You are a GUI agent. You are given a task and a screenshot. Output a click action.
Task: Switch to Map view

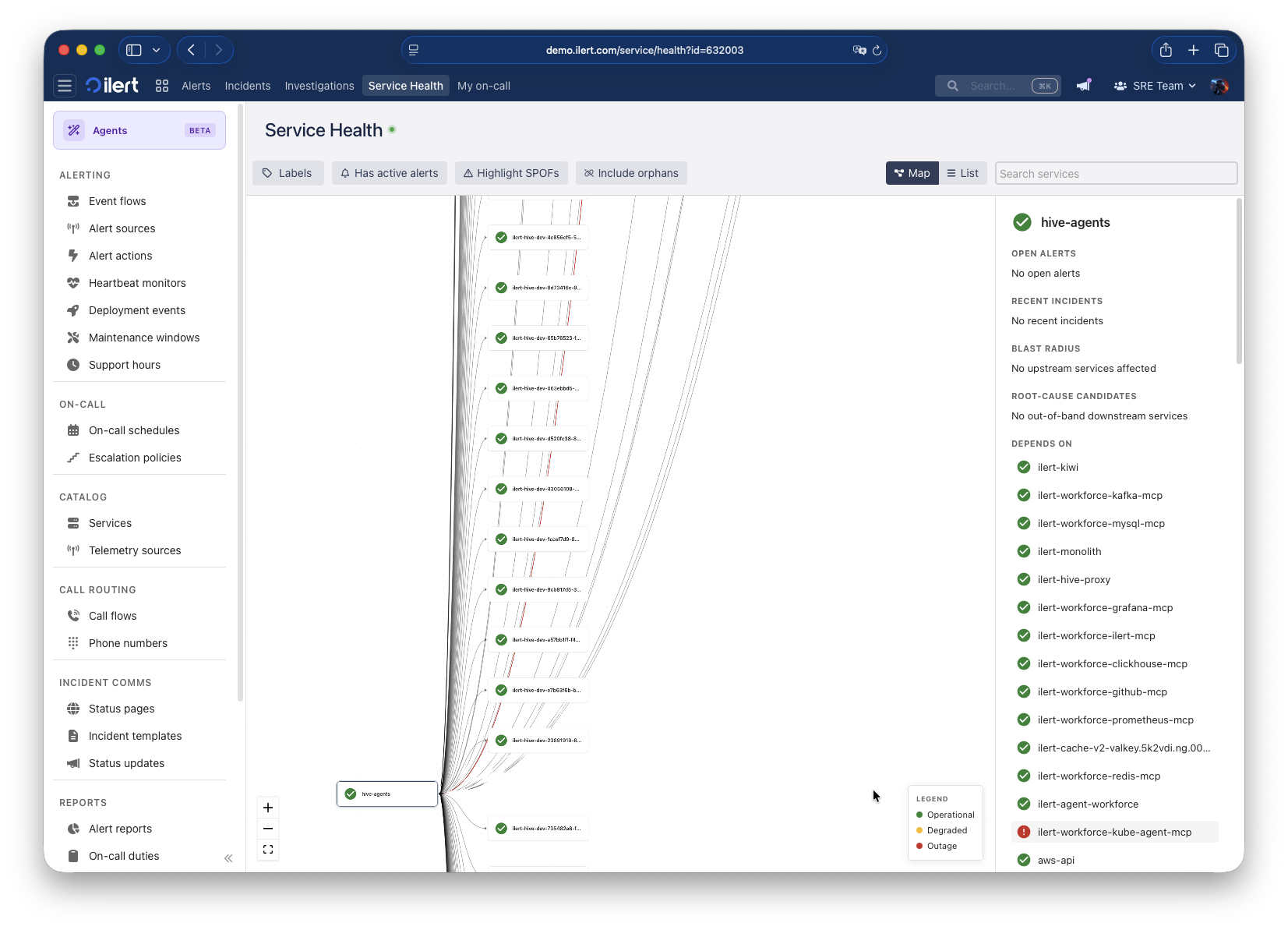912,173
